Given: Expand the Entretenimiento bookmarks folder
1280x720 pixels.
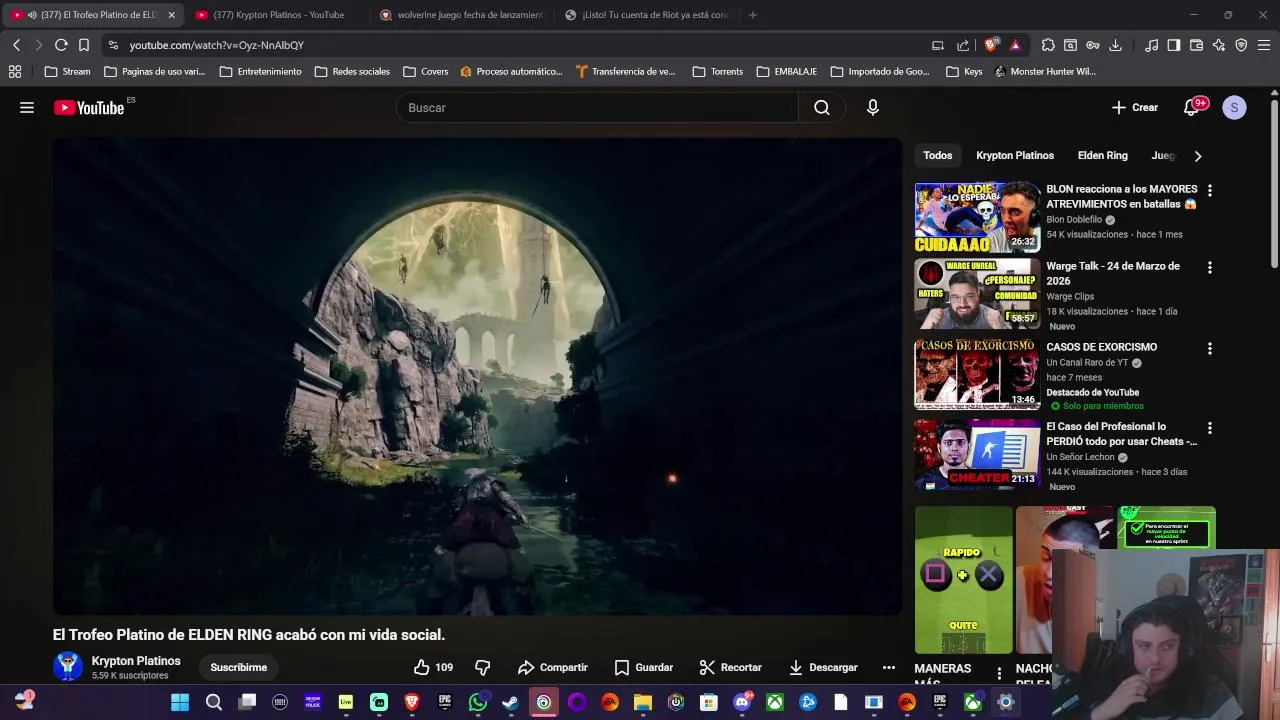Looking at the screenshot, I should pyautogui.click(x=260, y=71).
